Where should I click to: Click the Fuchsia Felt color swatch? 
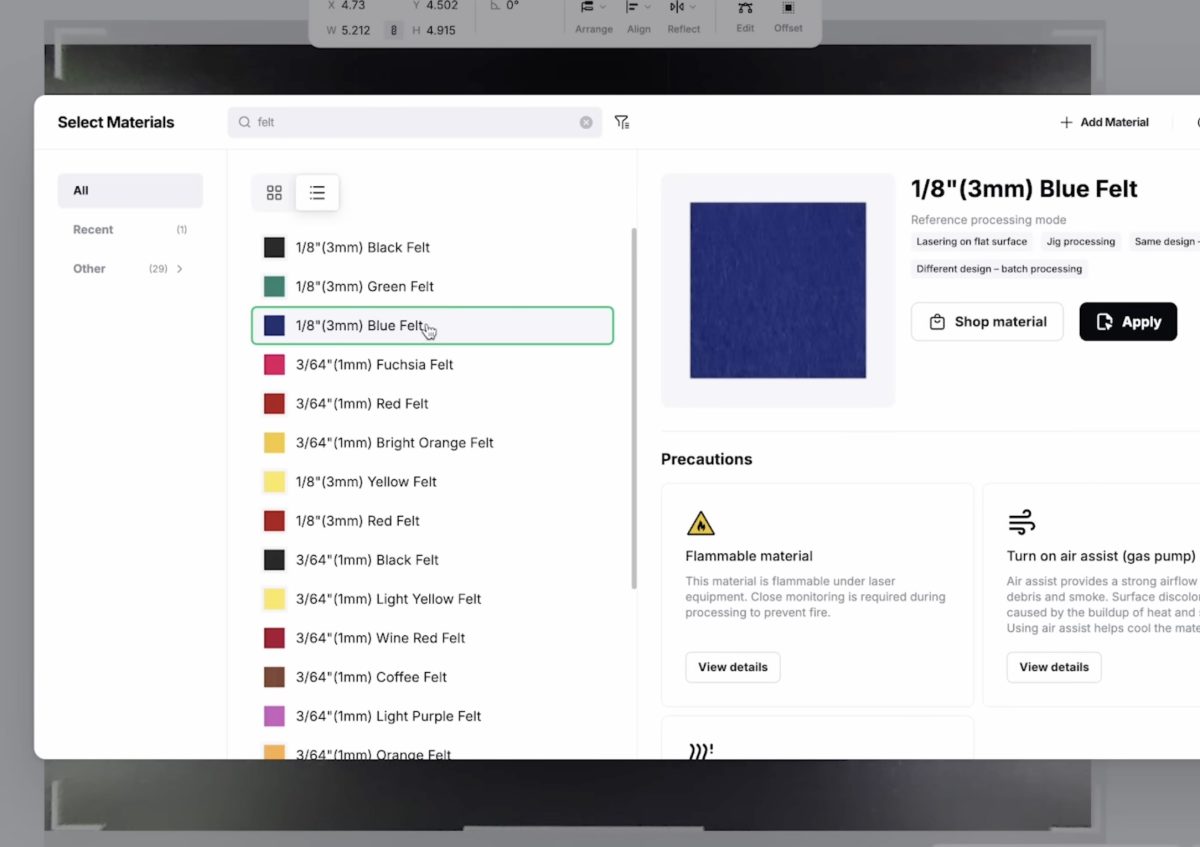pyautogui.click(x=274, y=364)
